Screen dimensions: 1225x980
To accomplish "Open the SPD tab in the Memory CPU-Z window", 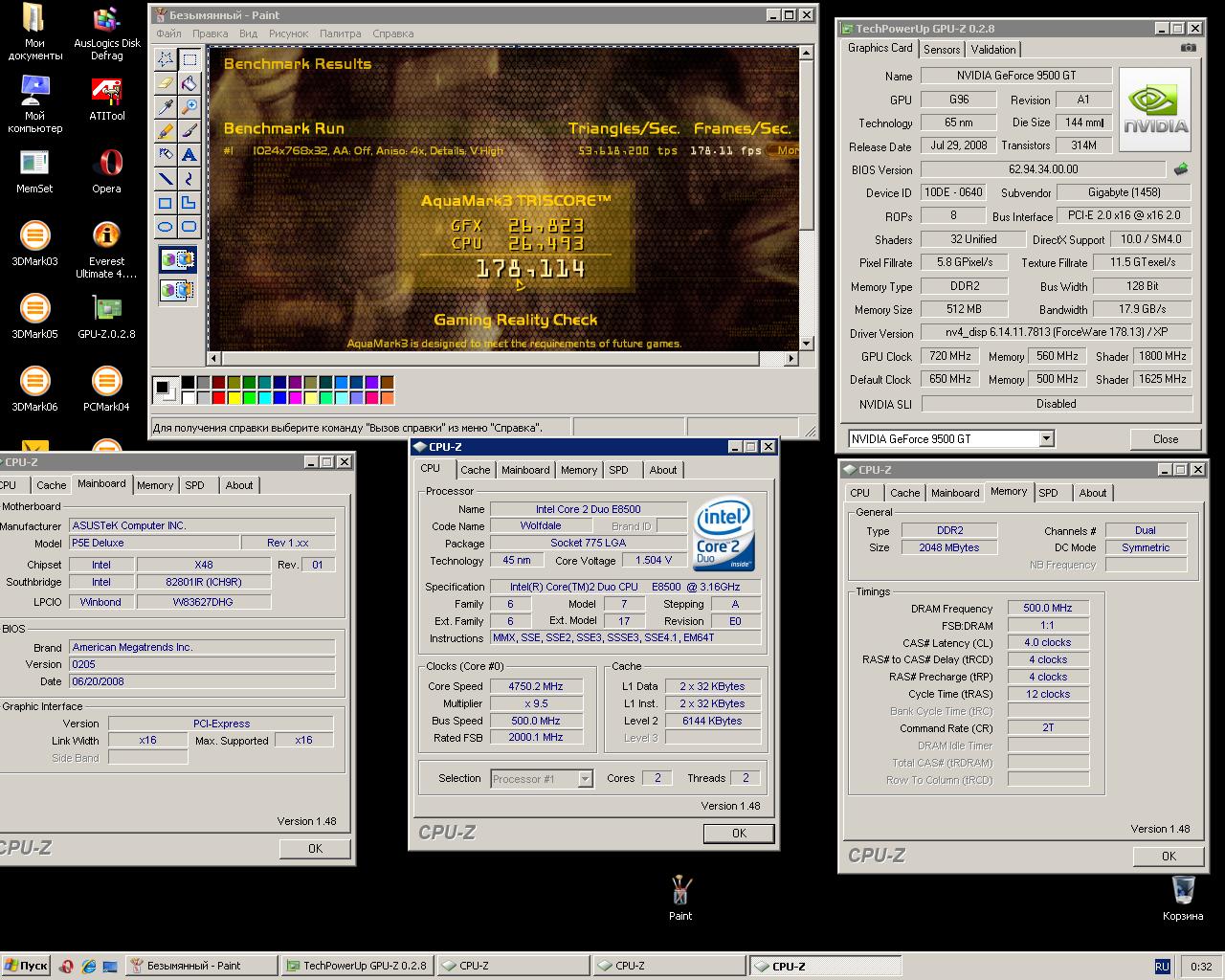I will pyautogui.click(x=1049, y=493).
